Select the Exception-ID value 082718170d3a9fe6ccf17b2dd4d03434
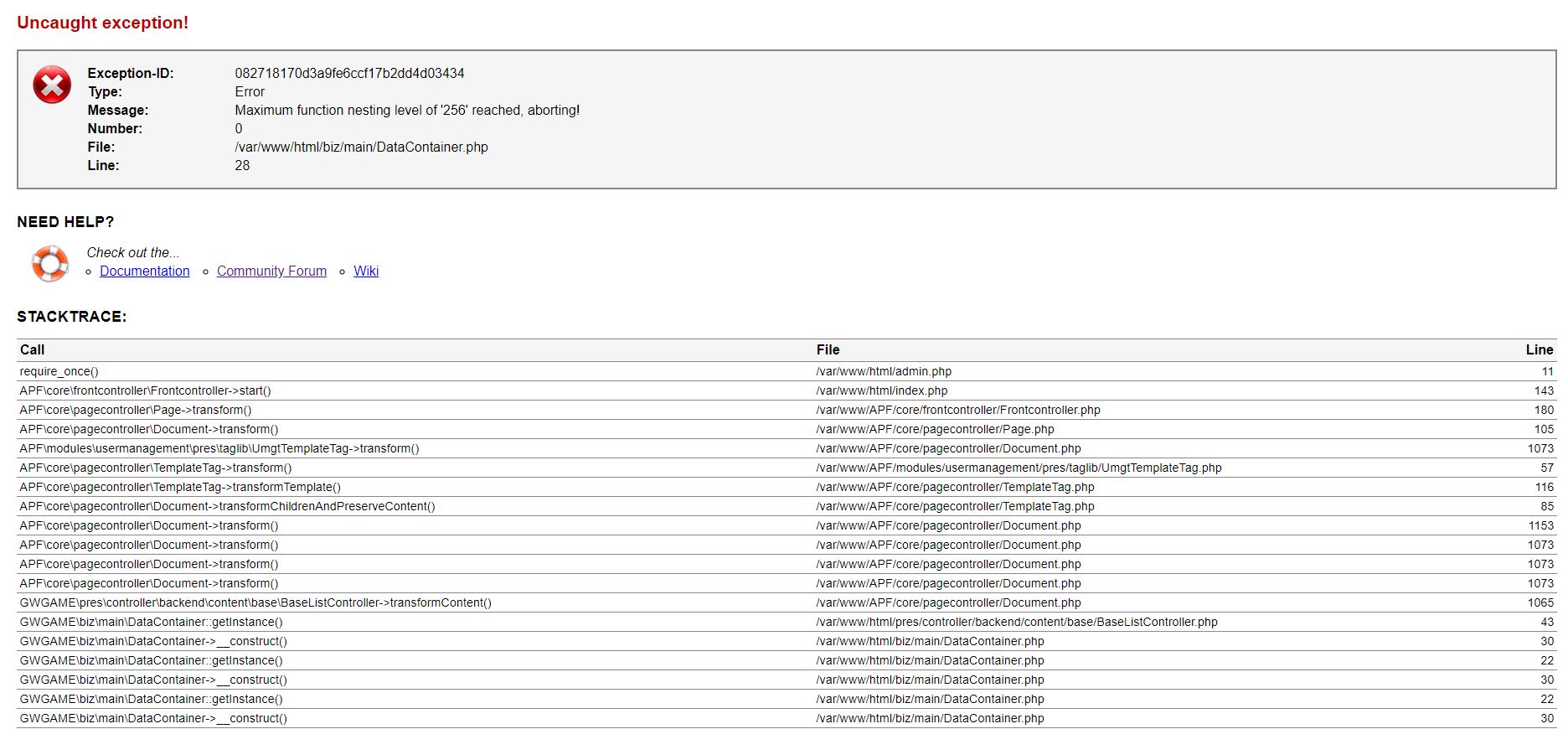 click(349, 73)
